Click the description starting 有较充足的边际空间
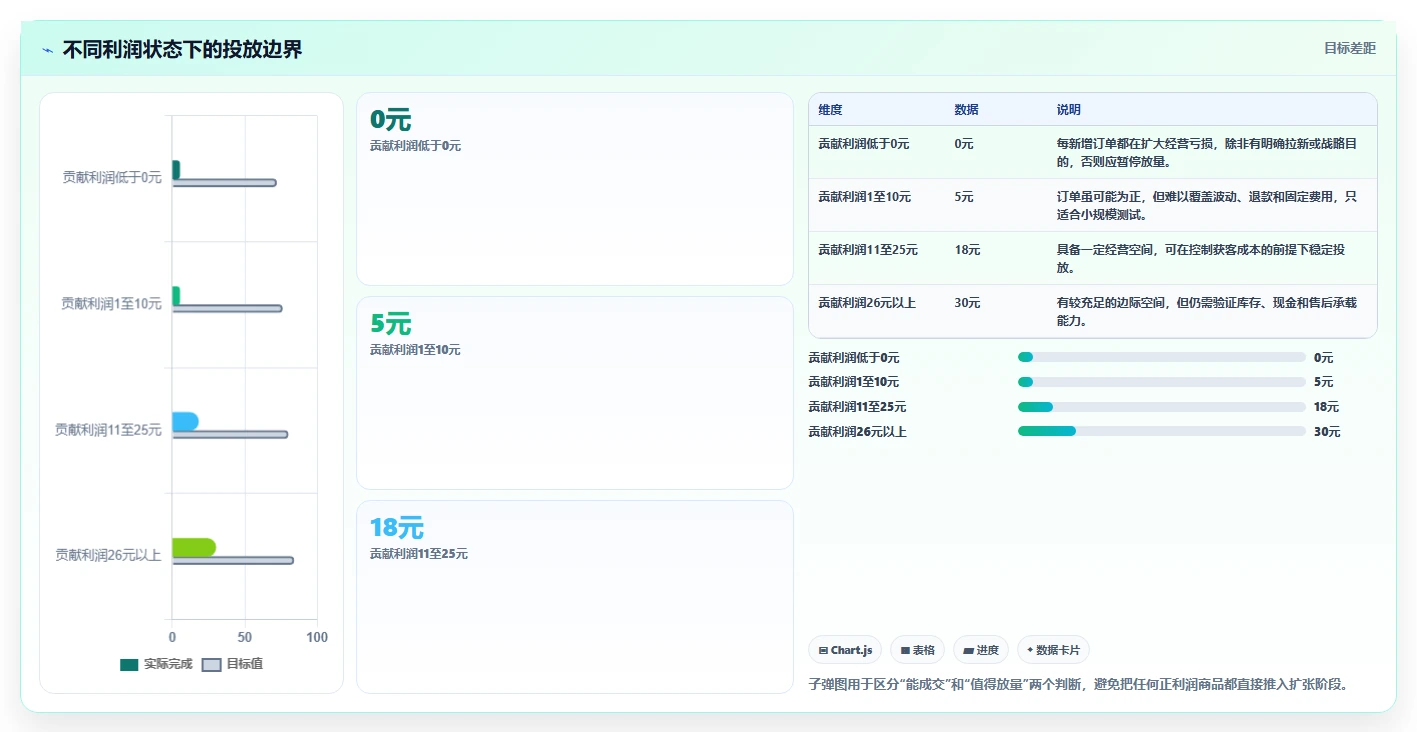 pyautogui.click(x=1207, y=311)
